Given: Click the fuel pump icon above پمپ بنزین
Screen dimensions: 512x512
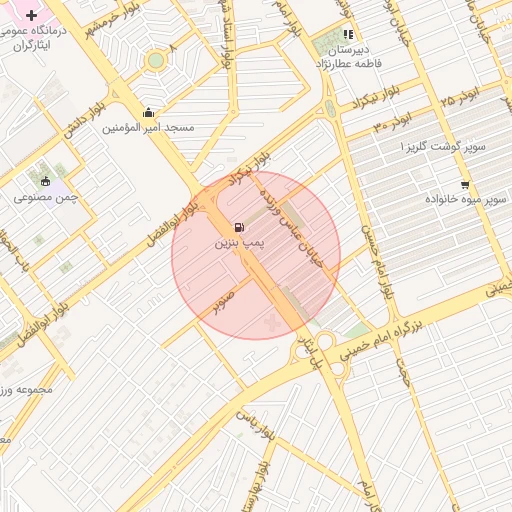Looking at the screenshot, I should tap(239, 228).
